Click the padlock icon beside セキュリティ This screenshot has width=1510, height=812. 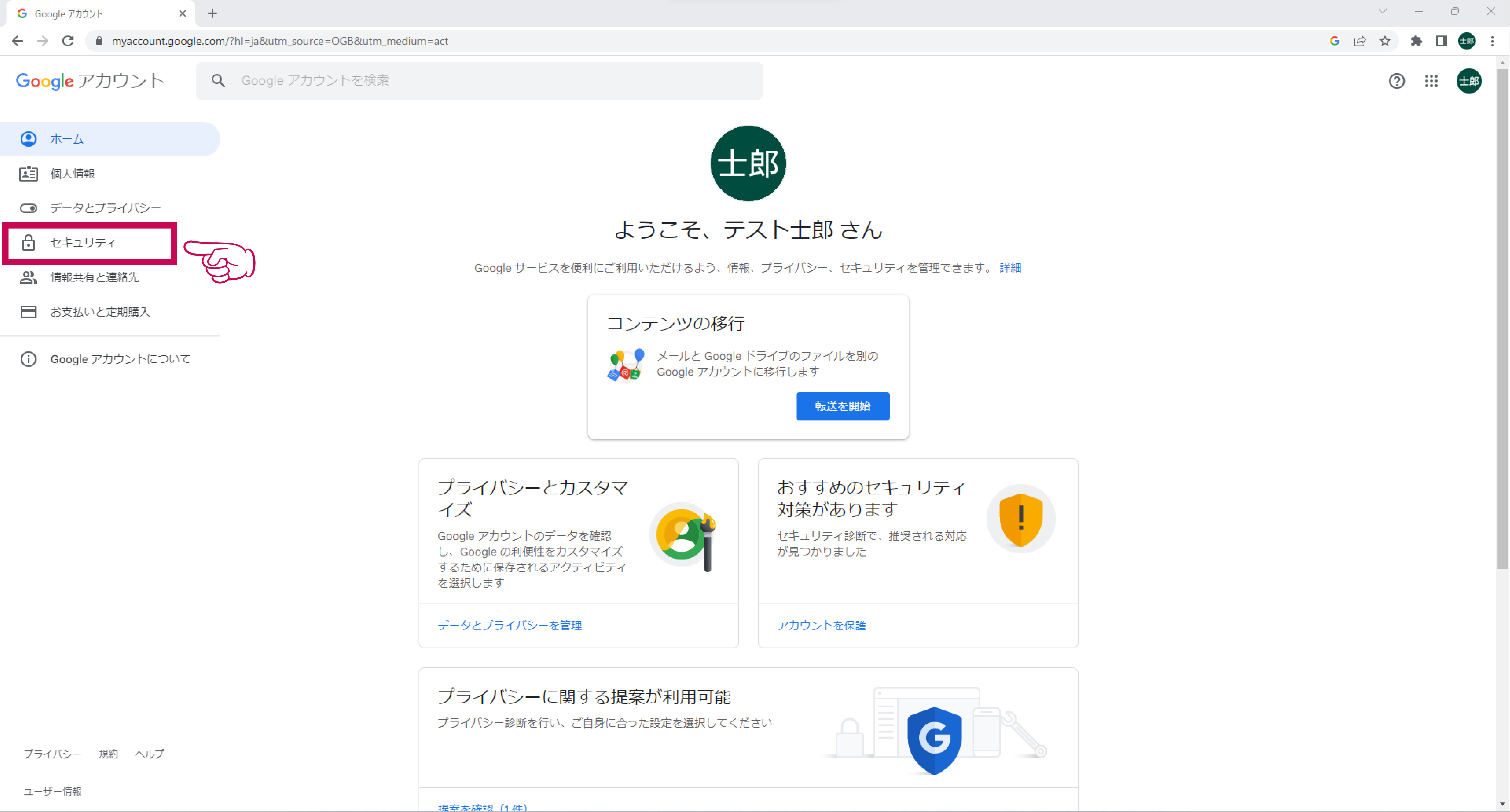pyautogui.click(x=28, y=243)
